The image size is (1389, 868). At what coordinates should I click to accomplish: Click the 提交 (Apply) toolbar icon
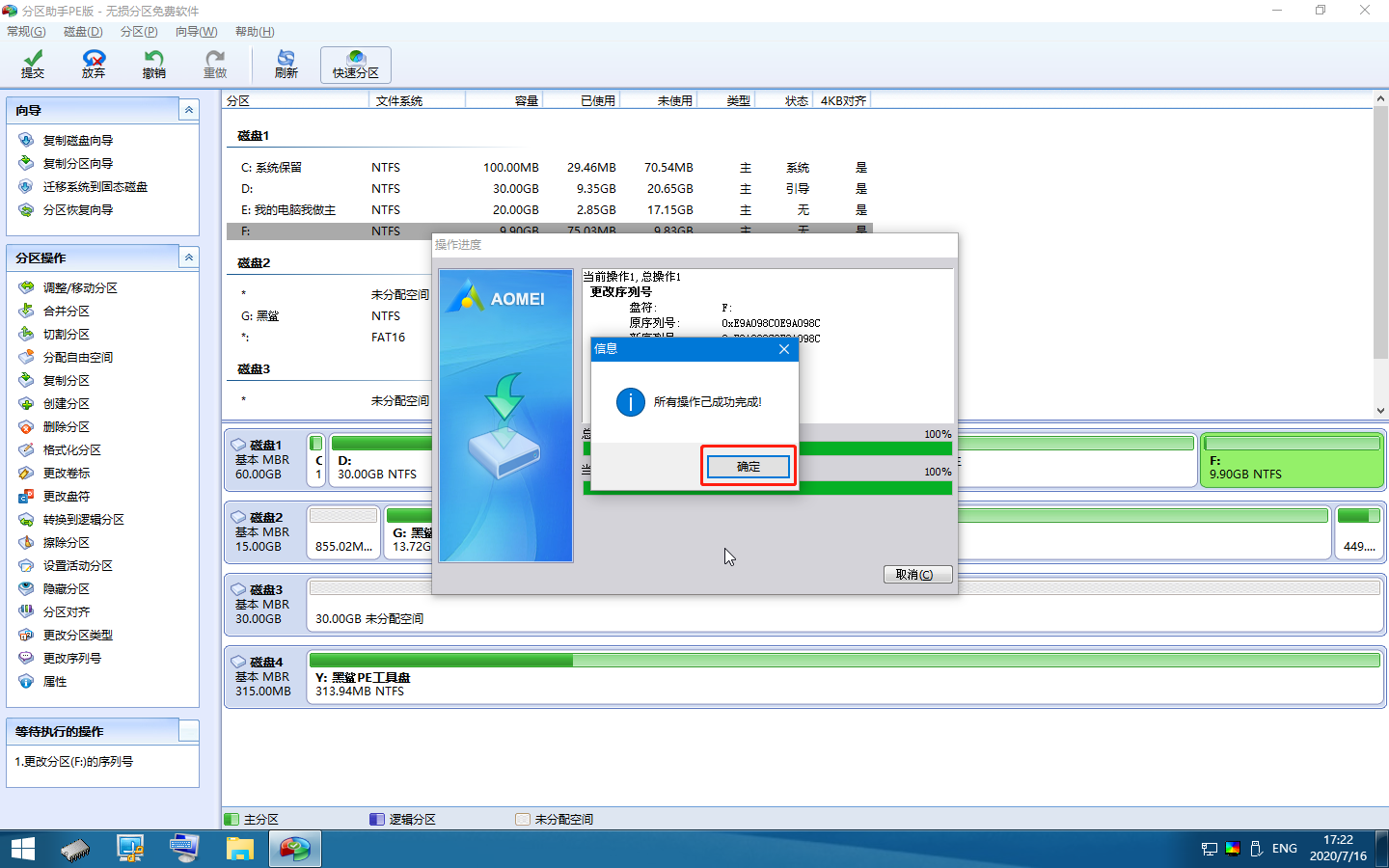coord(33,65)
